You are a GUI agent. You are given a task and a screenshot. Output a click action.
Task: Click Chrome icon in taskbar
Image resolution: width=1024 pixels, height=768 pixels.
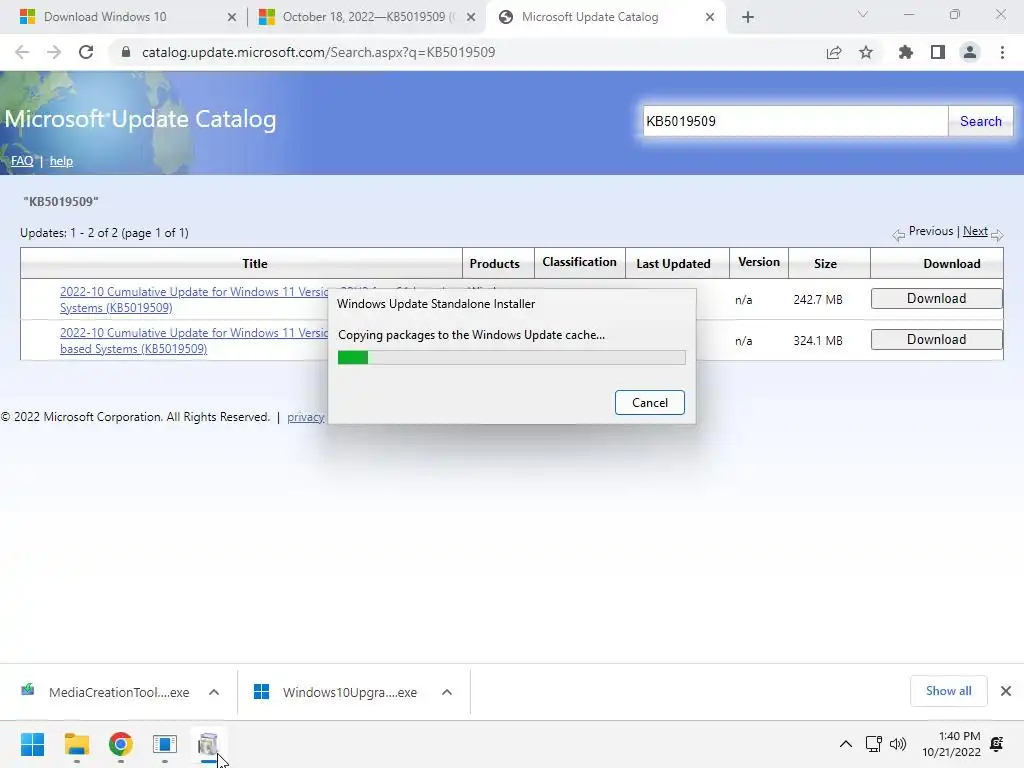(x=120, y=744)
